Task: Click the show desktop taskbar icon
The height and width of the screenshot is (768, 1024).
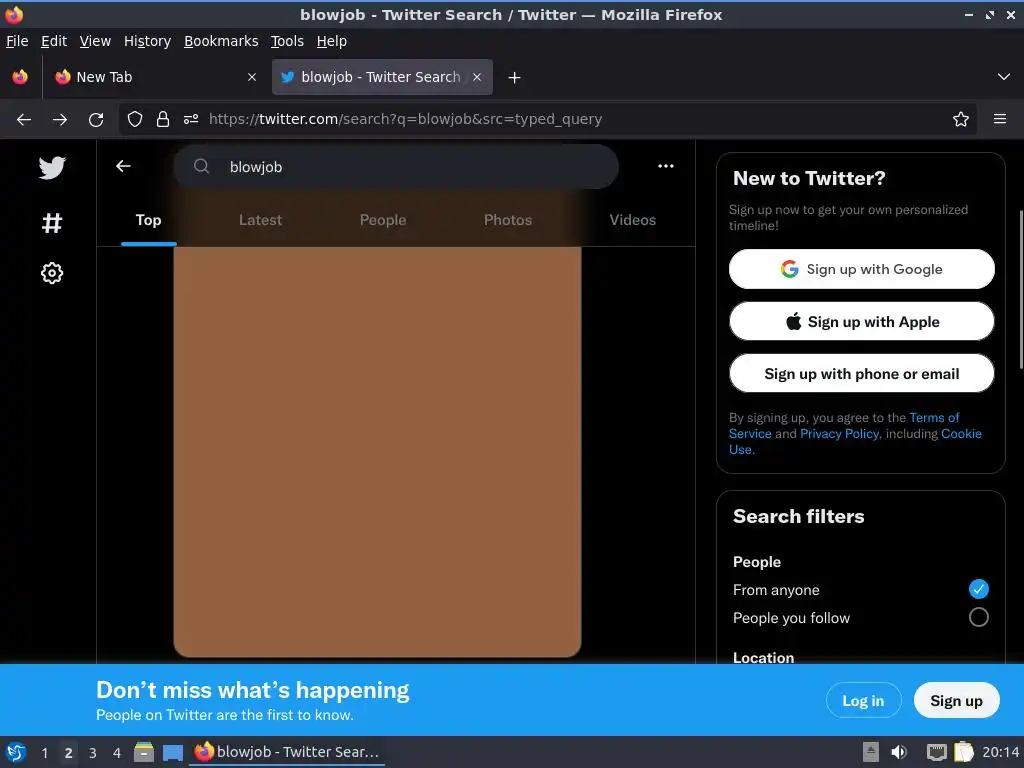Action: click(173, 752)
